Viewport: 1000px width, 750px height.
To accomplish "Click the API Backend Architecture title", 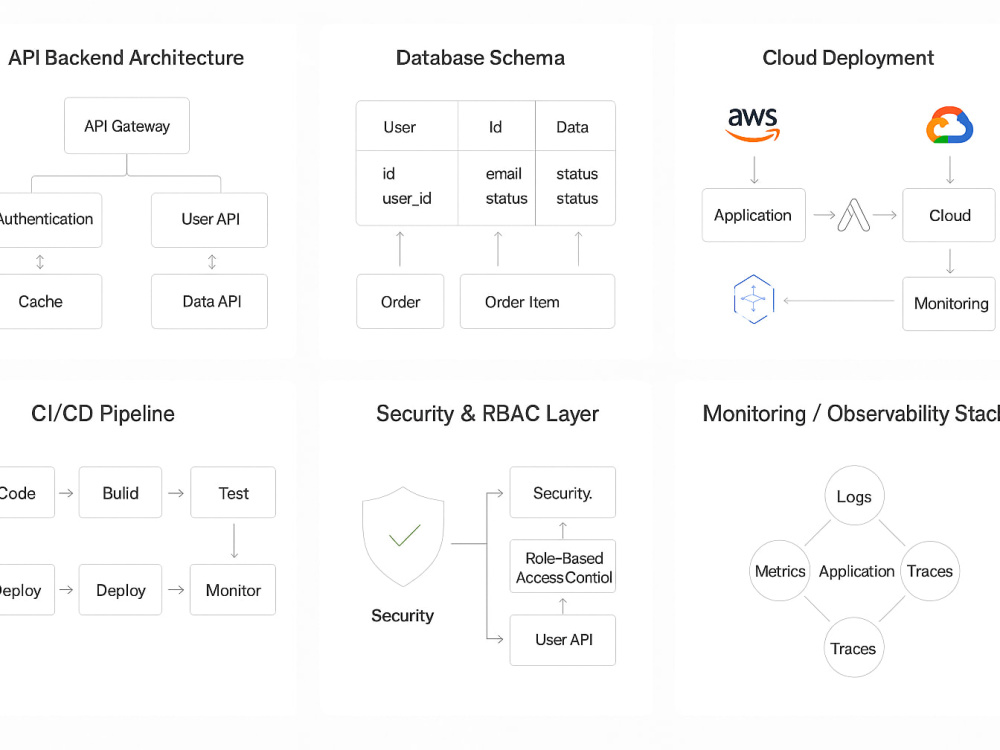I will (126, 58).
